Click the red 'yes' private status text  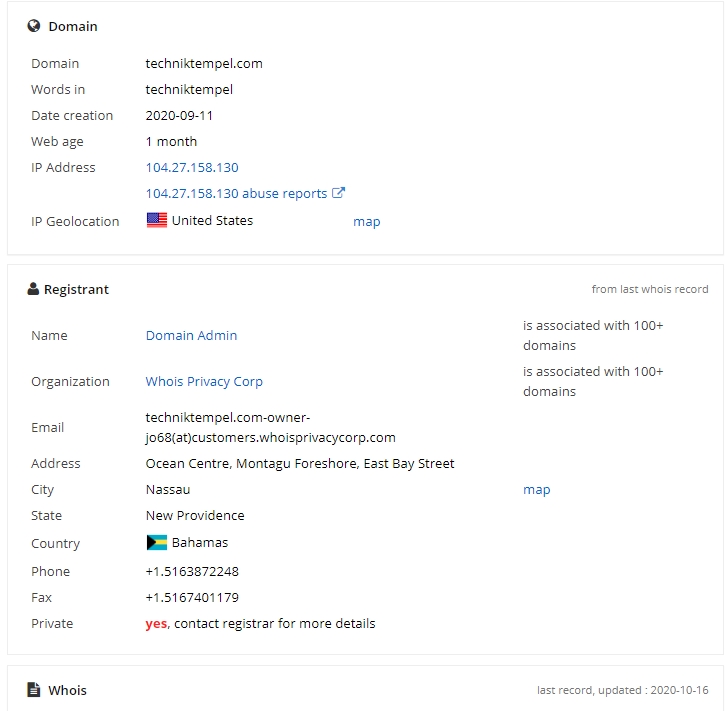pos(156,624)
